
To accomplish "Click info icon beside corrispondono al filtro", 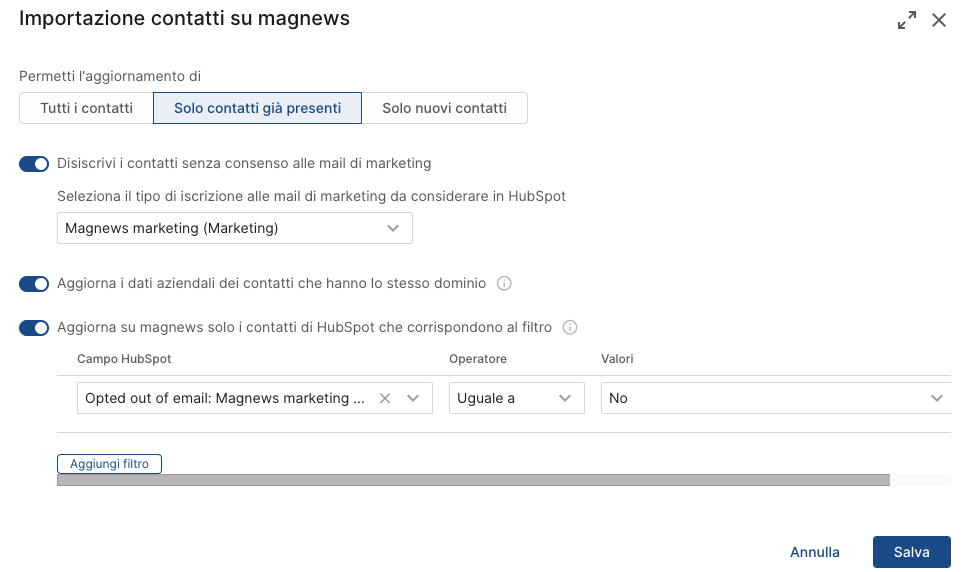I will [570, 328].
